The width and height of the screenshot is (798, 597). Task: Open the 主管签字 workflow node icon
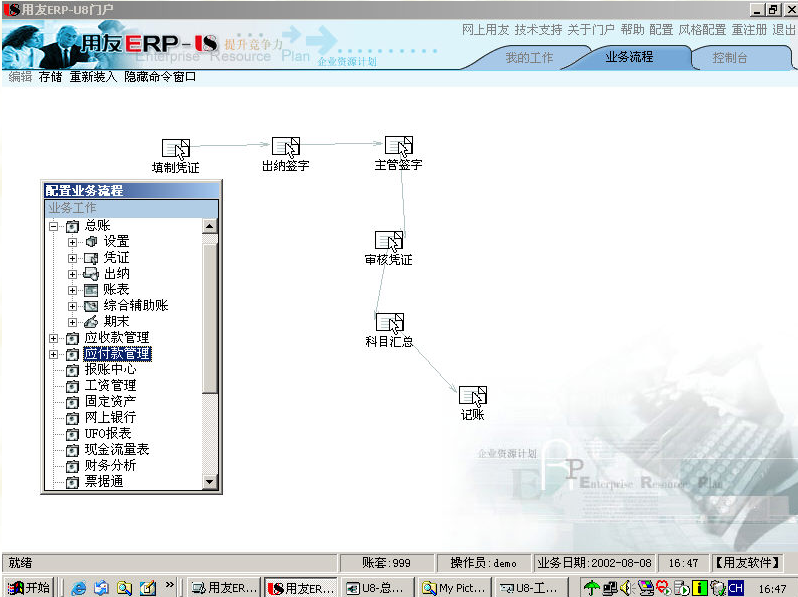pos(398,146)
